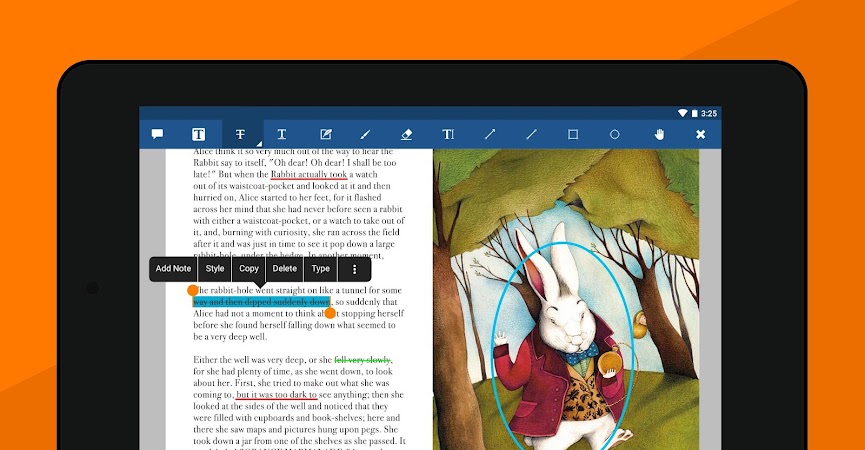This screenshot has width=865, height=450.
Task: Click the underlined 'Rabbit actually took' text
Action: (309, 175)
